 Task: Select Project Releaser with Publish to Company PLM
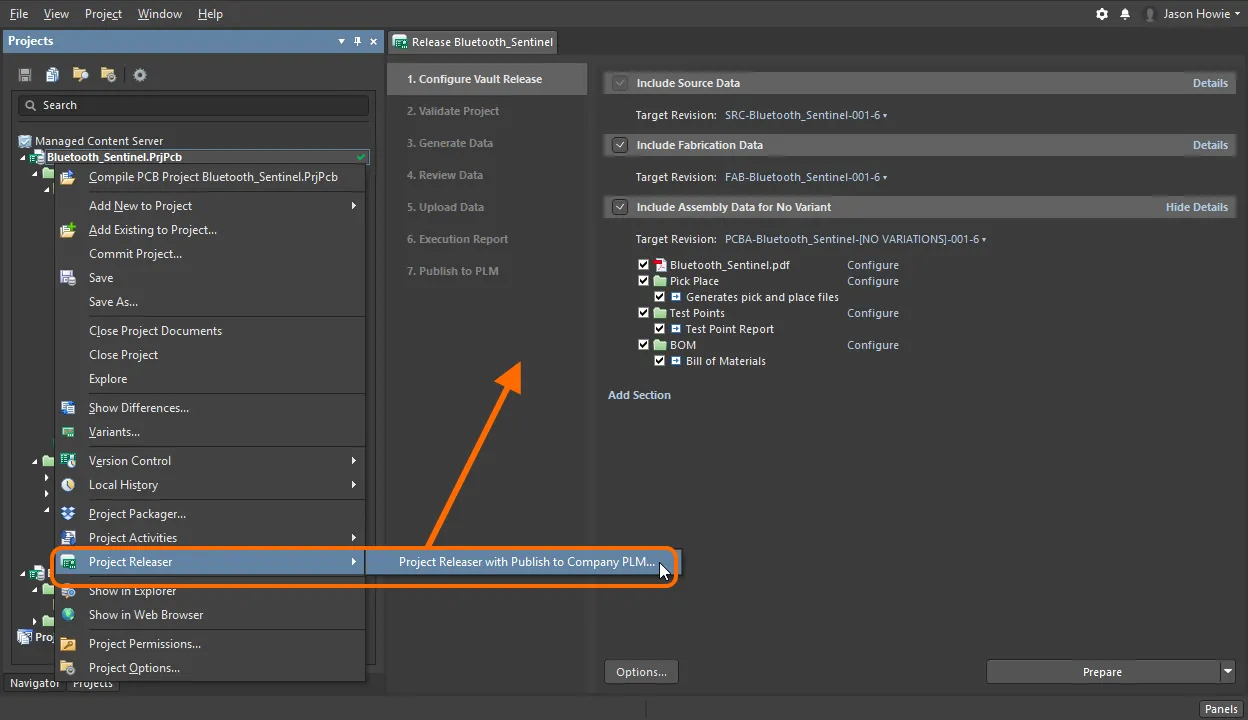pos(526,562)
